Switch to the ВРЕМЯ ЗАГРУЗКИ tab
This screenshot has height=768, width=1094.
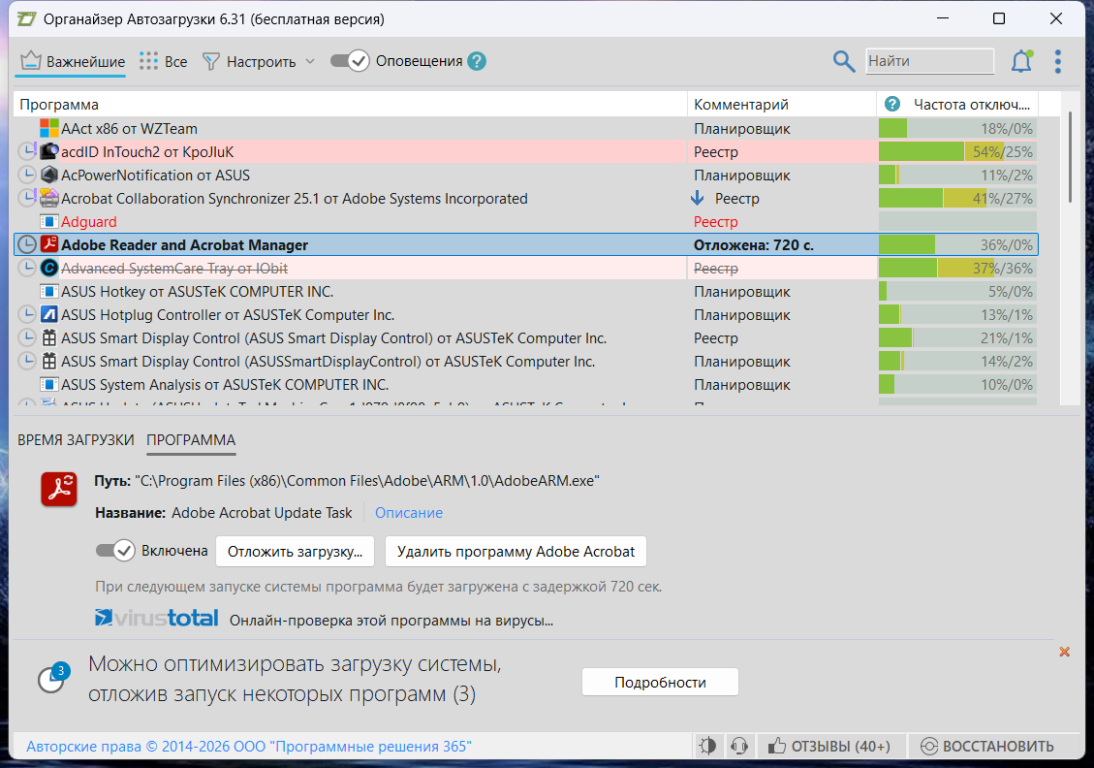[x=75, y=440]
